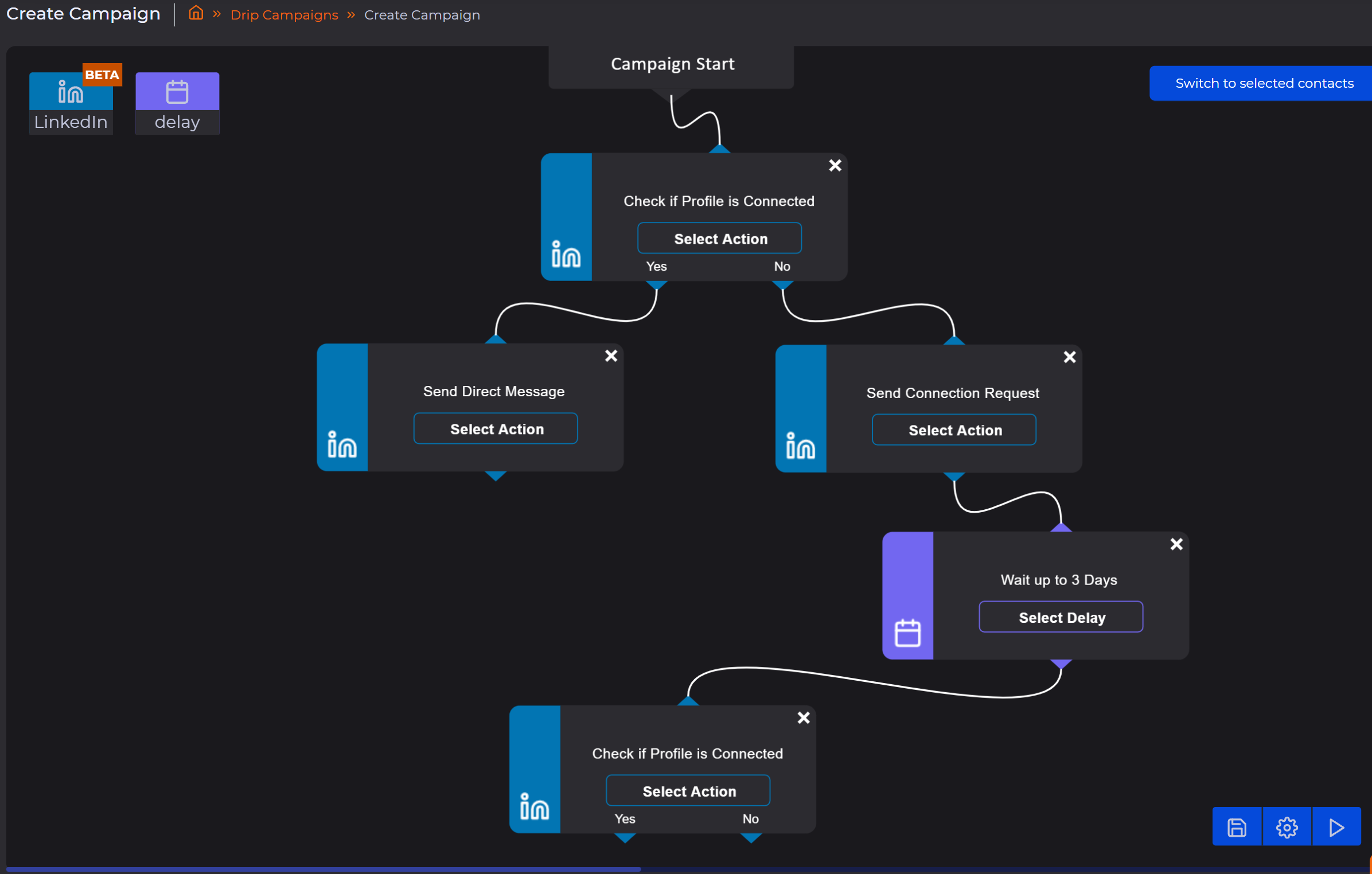Click the home breadcrumb icon
This screenshot has height=874, width=1372.
(196, 14)
